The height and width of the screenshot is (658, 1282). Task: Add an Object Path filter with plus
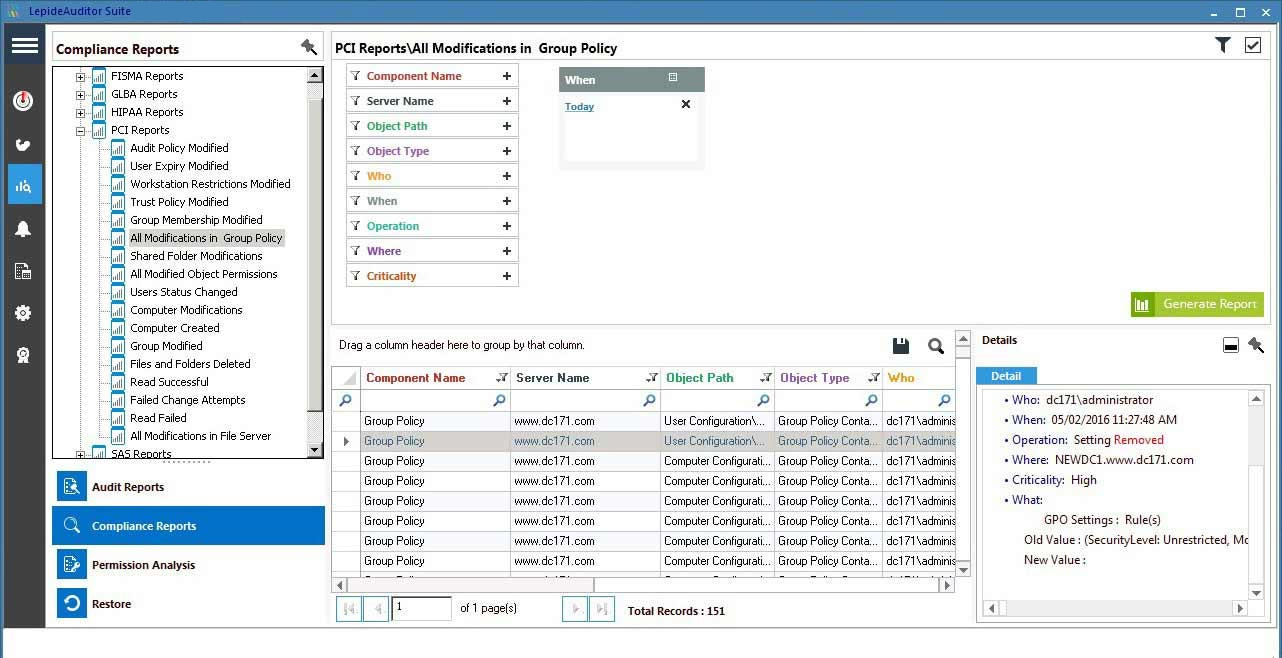(507, 126)
